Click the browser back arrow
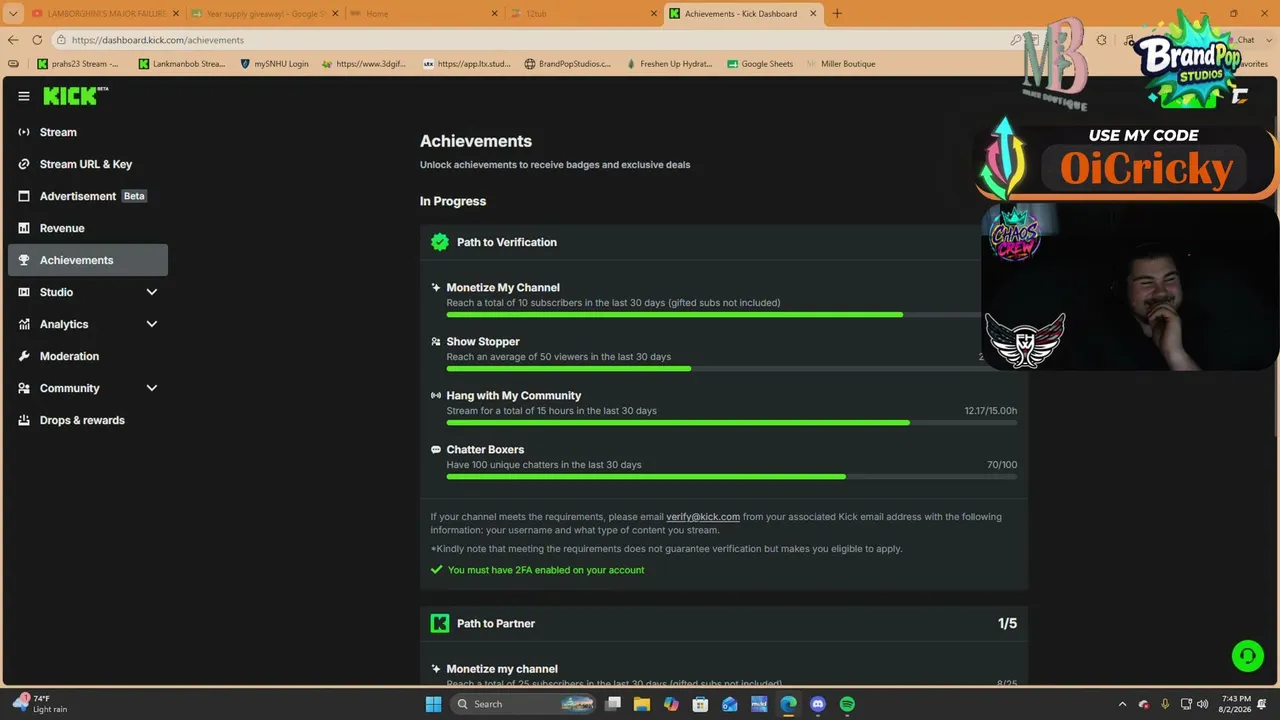This screenshot has height=720, width=1280. [13, 40]
